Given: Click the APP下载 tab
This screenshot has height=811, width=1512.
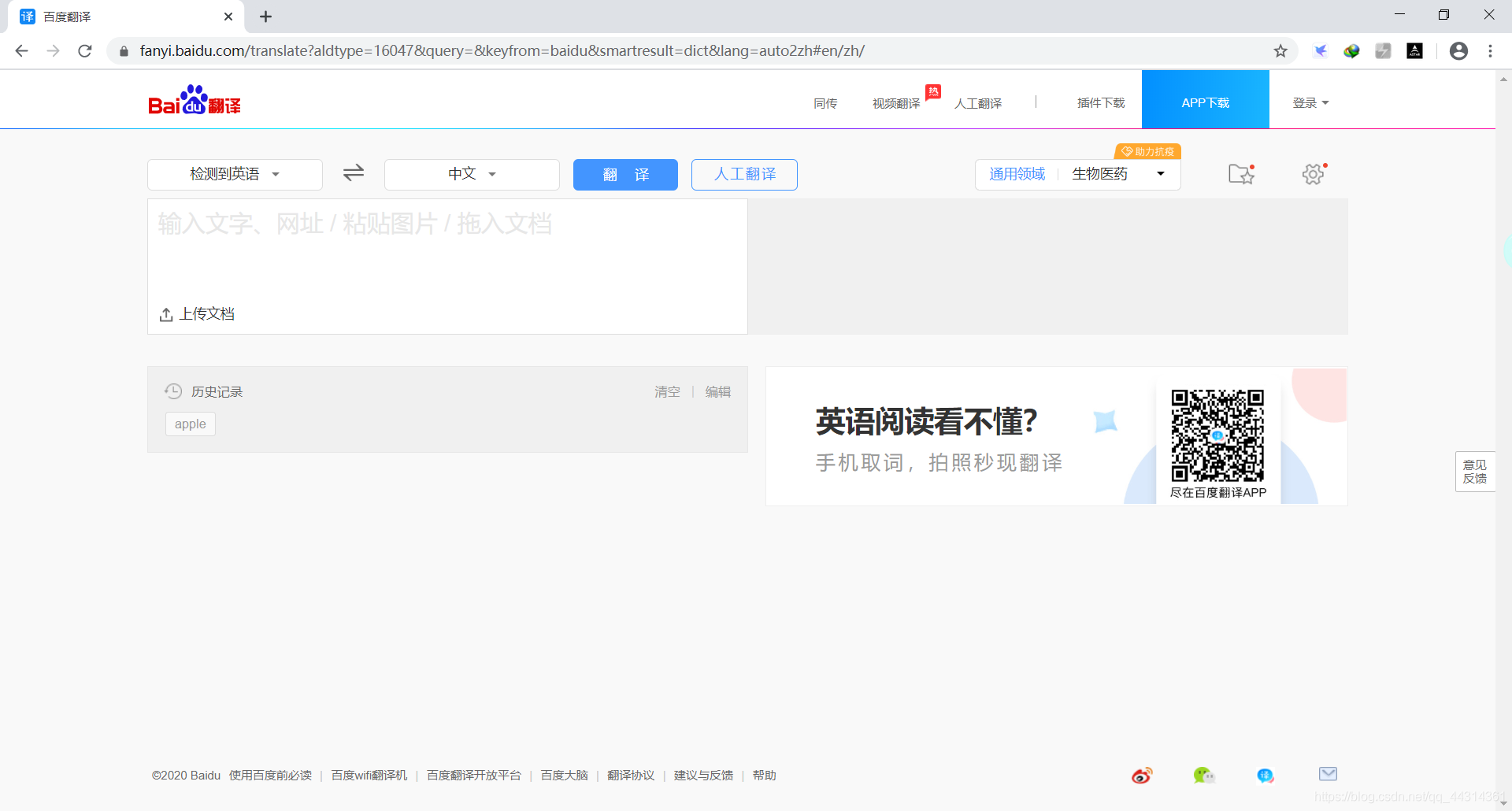Looking at the screenshot, I should coord(1205,99).
